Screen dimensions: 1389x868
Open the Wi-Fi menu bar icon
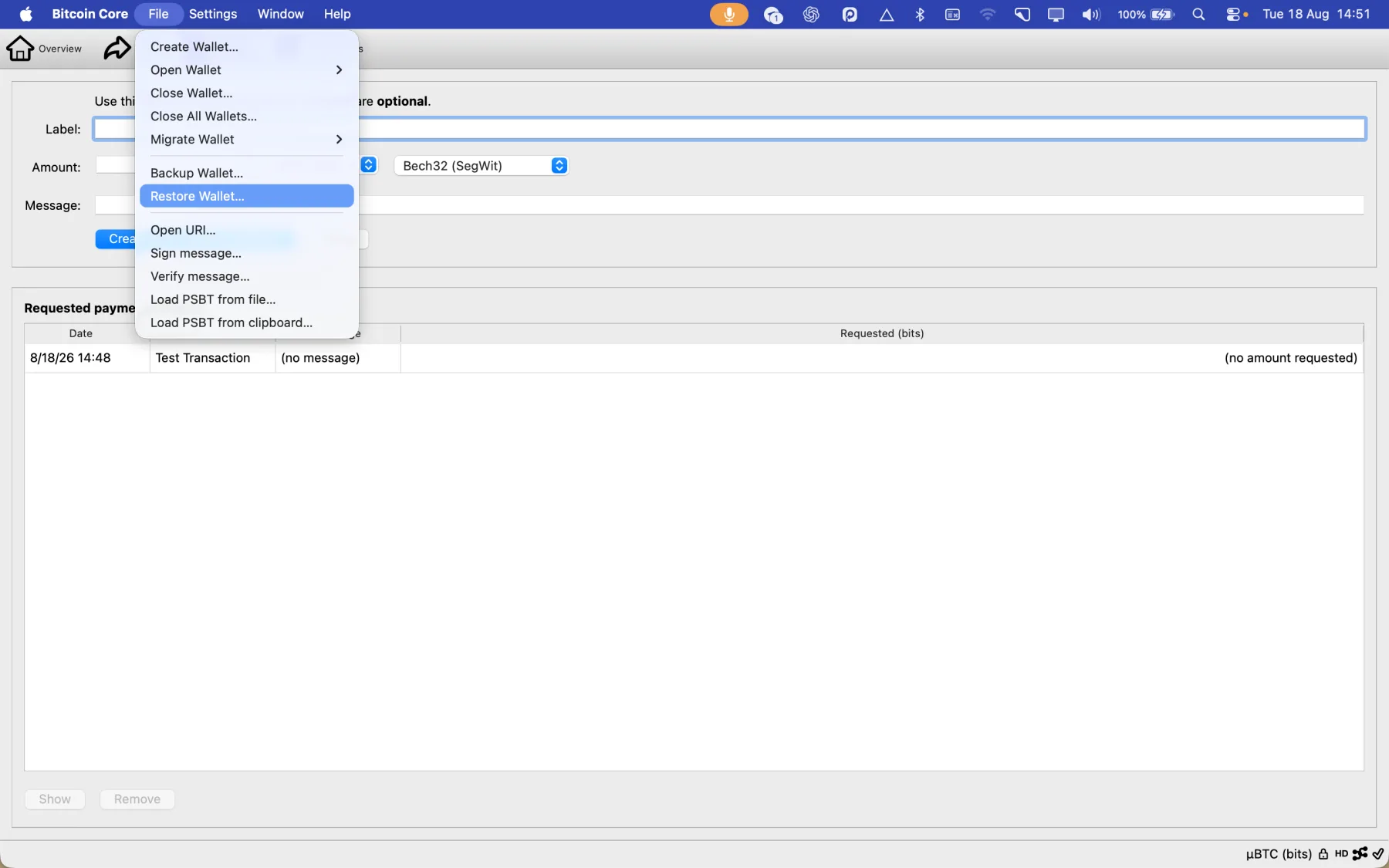point(987,14)
